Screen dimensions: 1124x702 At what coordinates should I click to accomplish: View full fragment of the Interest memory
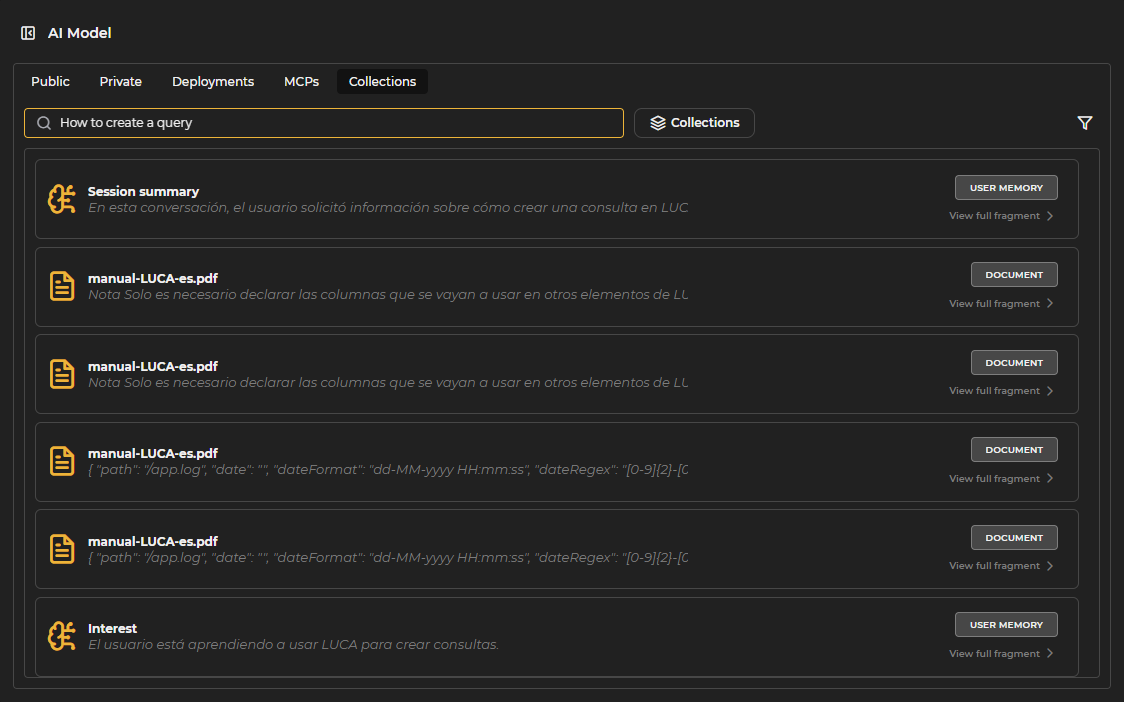click(994, 654)
